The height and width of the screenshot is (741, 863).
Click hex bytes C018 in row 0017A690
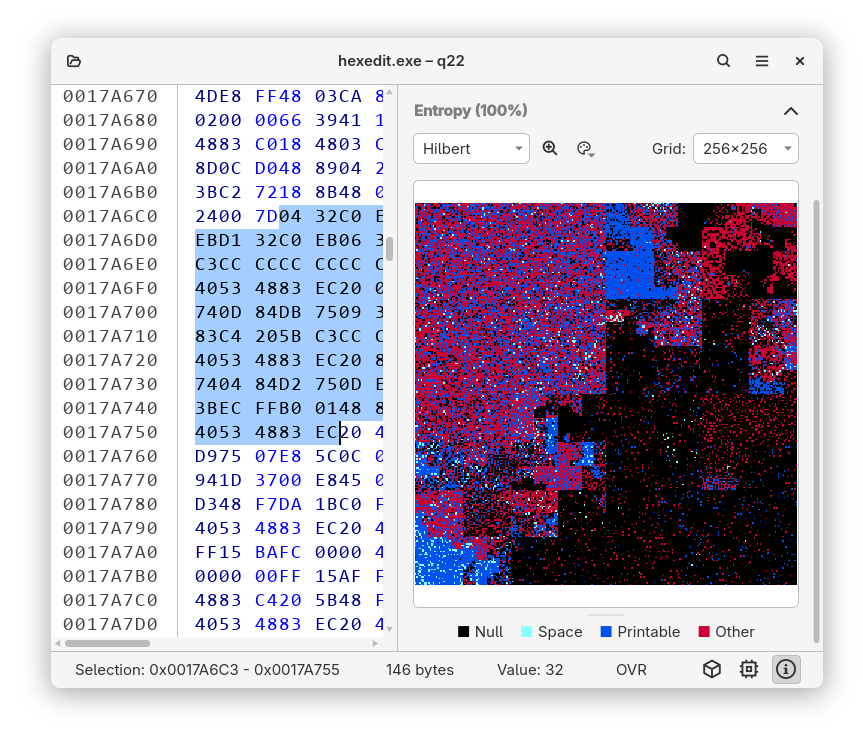tap(278, 144)
